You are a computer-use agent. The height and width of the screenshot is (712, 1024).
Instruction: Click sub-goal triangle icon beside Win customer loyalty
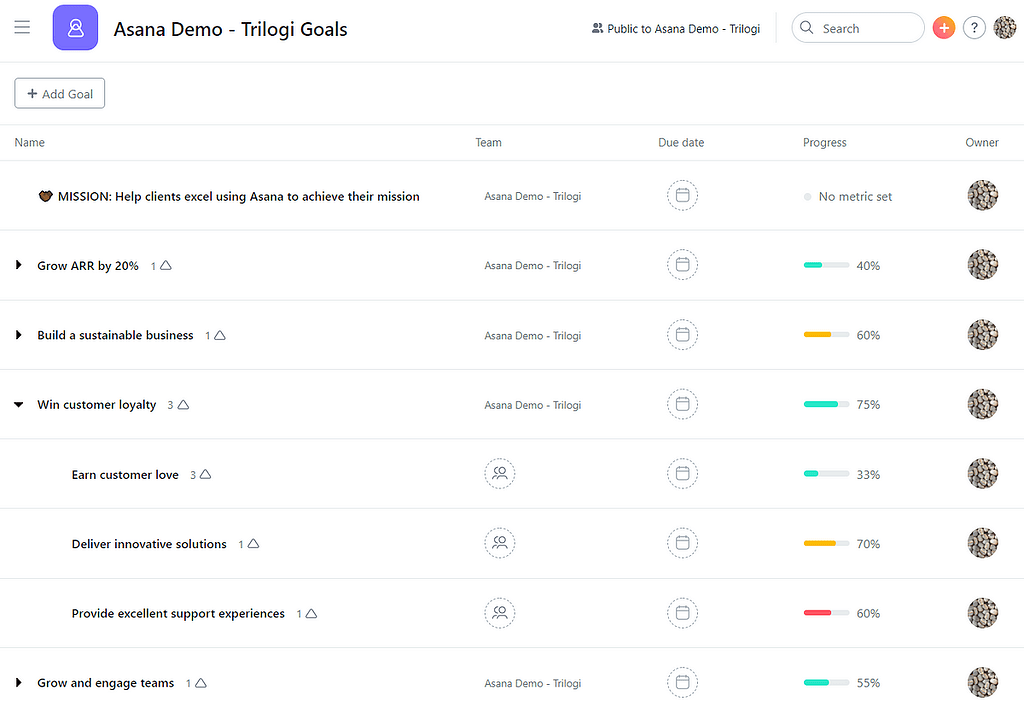(x=184, y=404)
